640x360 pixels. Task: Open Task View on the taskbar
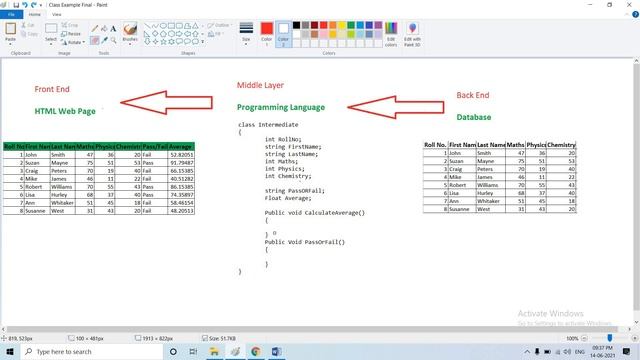[x=193, y=352]
